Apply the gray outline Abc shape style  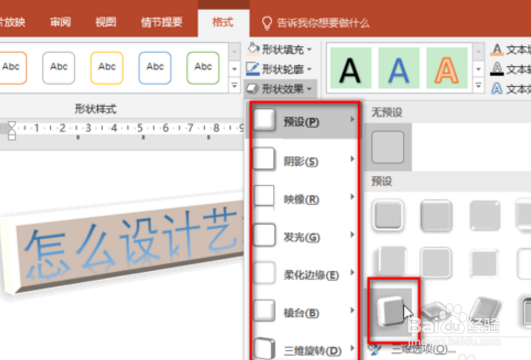[x=59, y=68]
